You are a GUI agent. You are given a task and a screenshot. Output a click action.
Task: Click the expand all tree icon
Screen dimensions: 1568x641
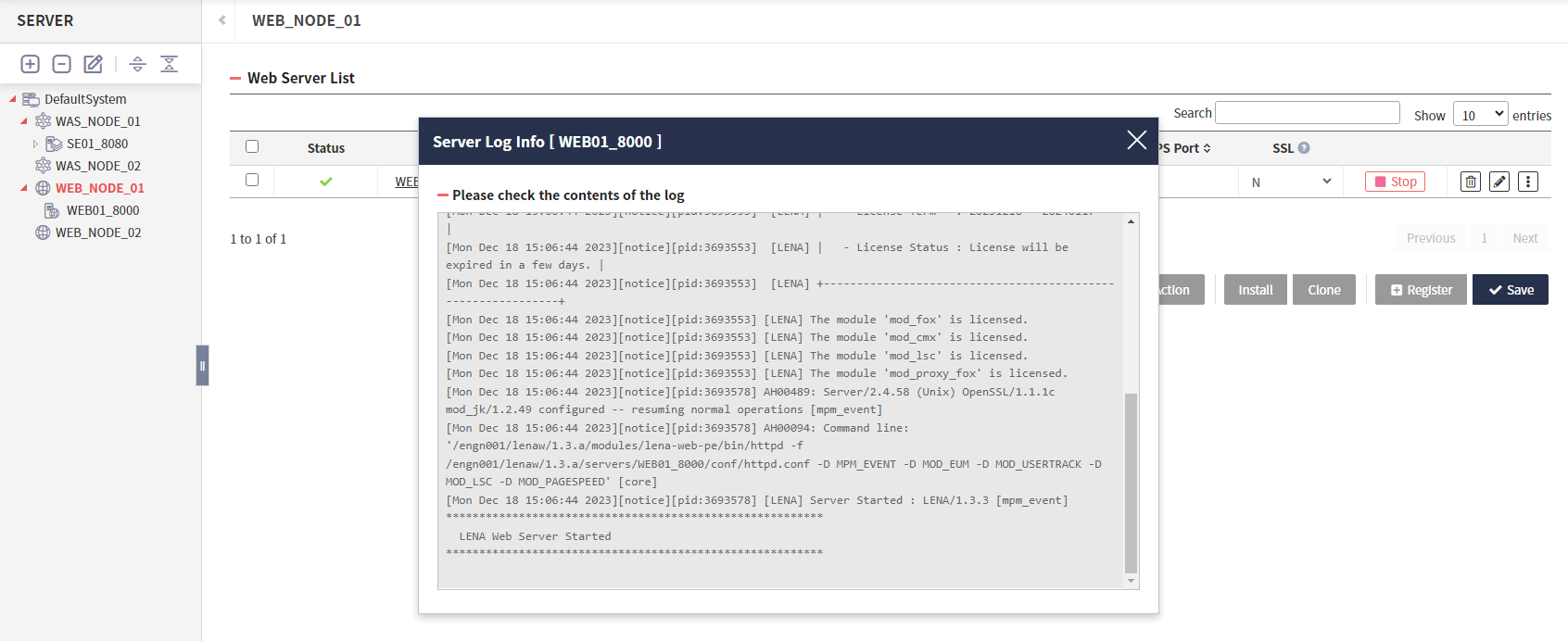[x=137, y=64]
